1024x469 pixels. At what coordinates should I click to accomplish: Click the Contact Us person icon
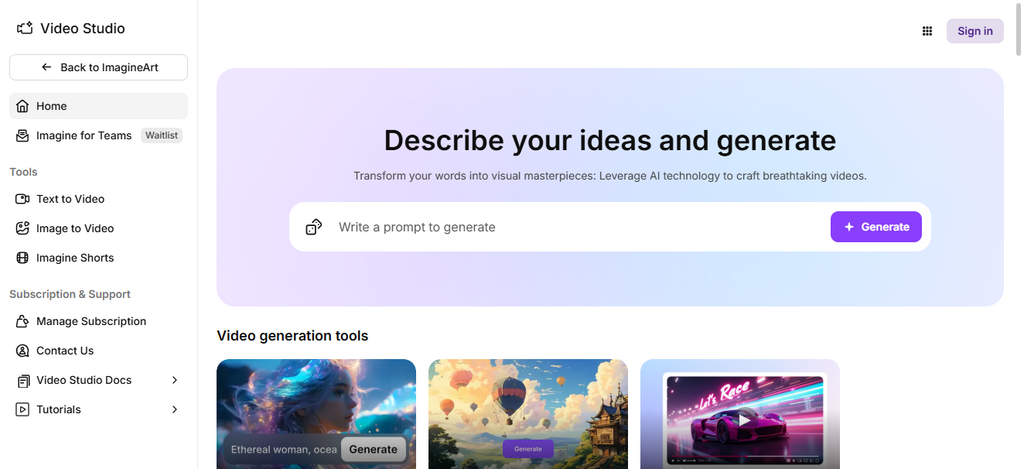[x=23, y=351]
